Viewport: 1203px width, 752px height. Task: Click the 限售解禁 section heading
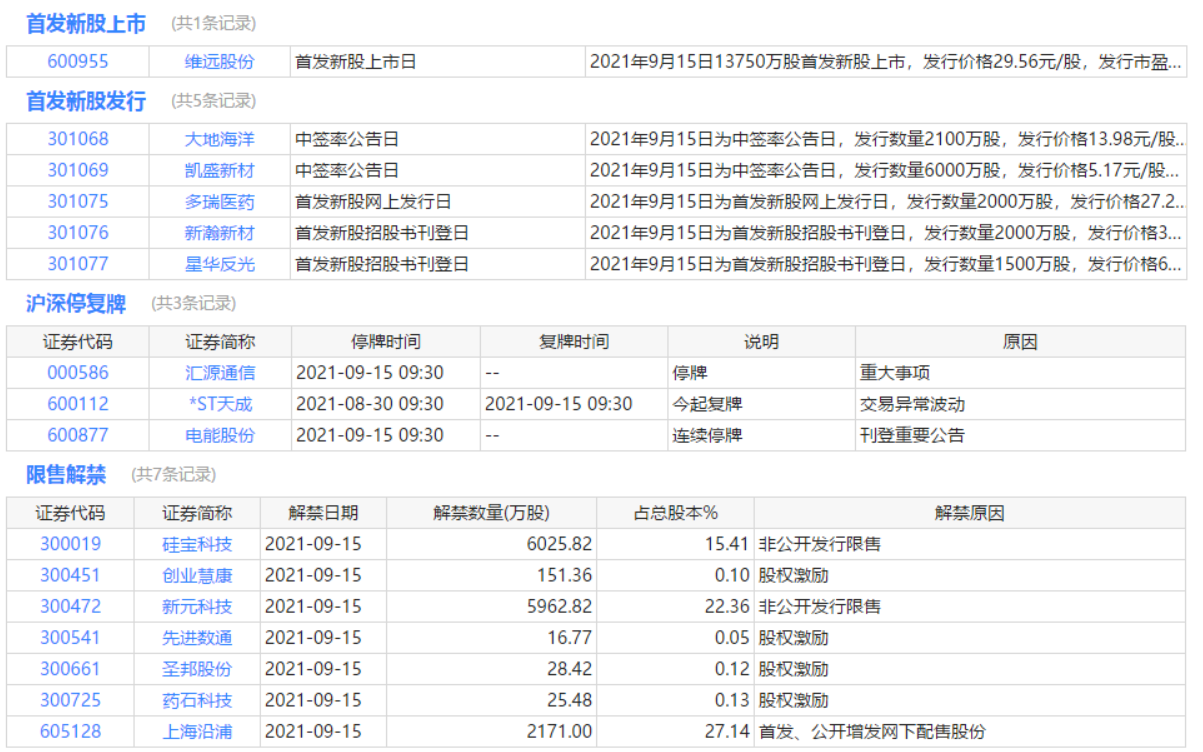point(66,474)
